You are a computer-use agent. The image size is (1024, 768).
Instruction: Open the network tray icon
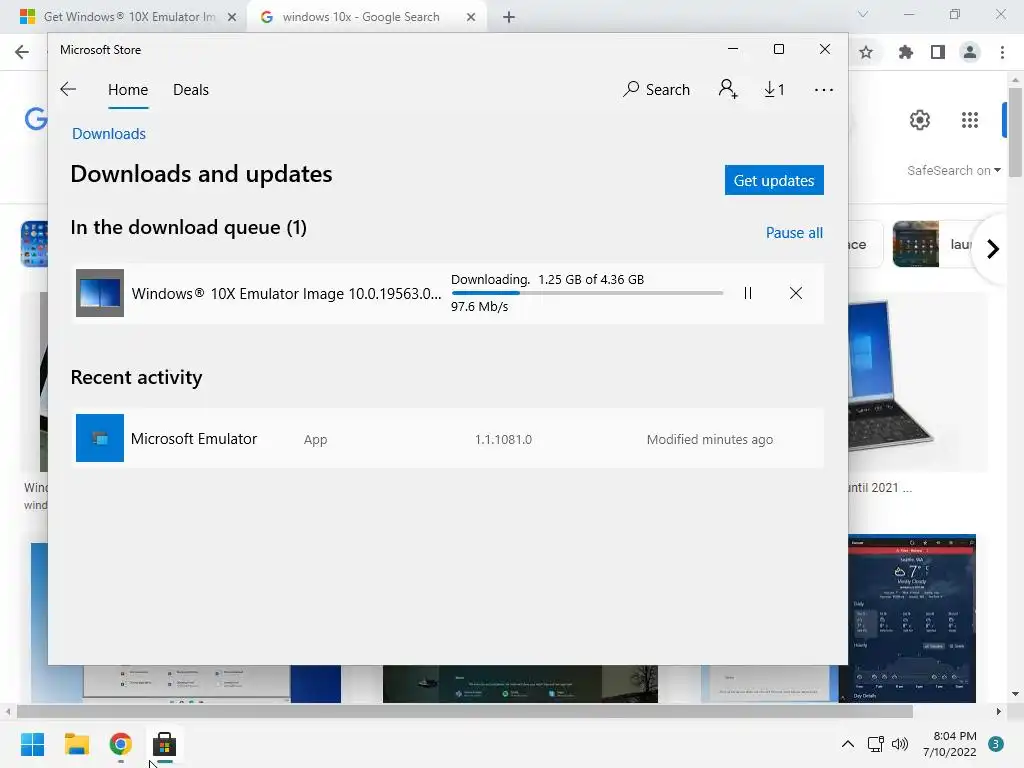pos(875,743)
